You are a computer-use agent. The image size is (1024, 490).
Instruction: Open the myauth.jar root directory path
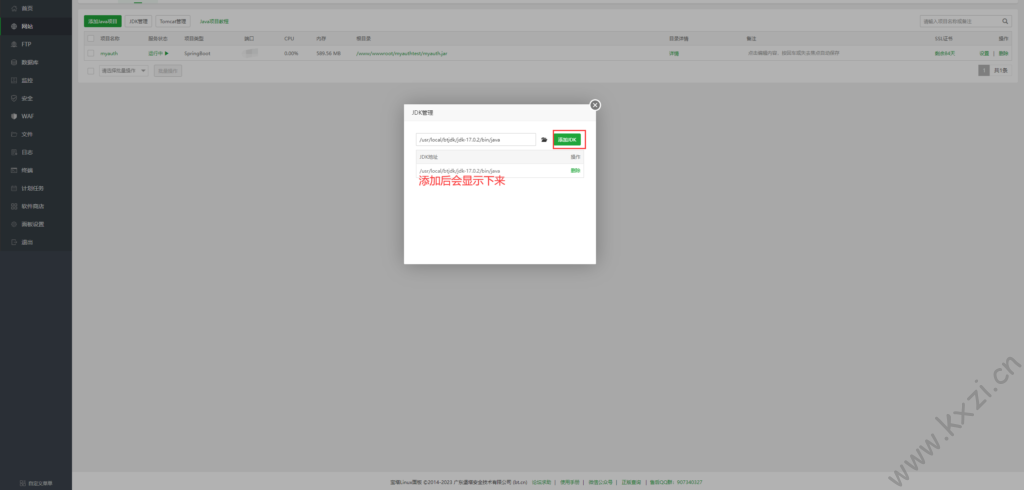402,53
